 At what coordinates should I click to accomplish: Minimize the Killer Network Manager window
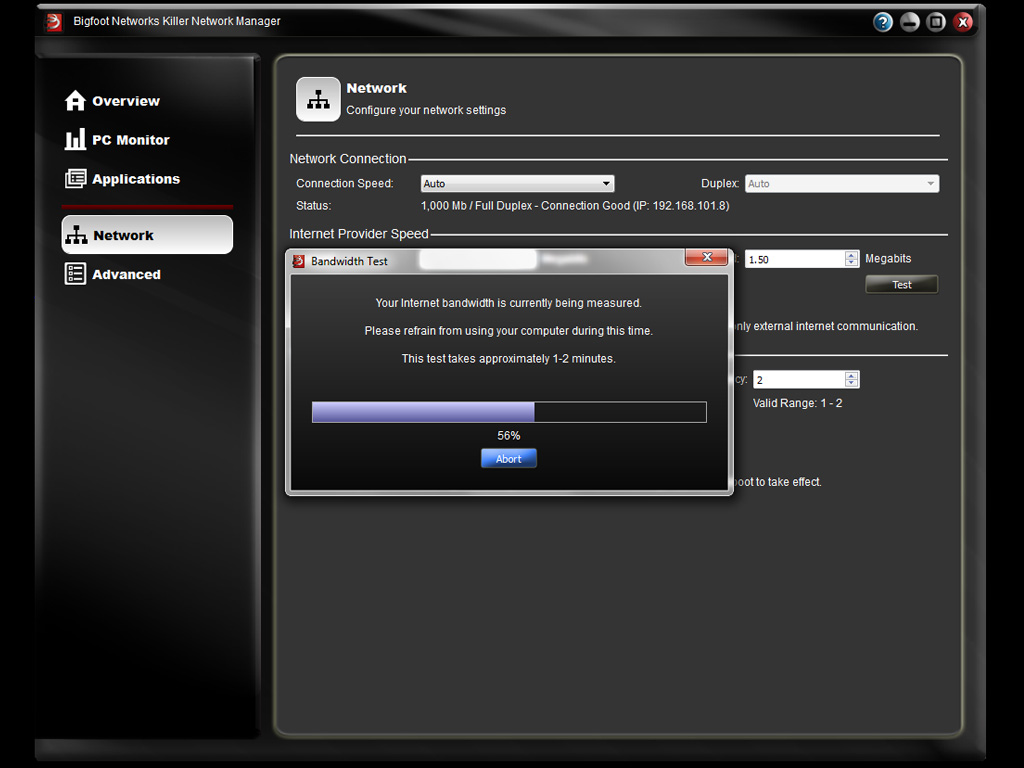pyautogui.click(x=910, y=22)
